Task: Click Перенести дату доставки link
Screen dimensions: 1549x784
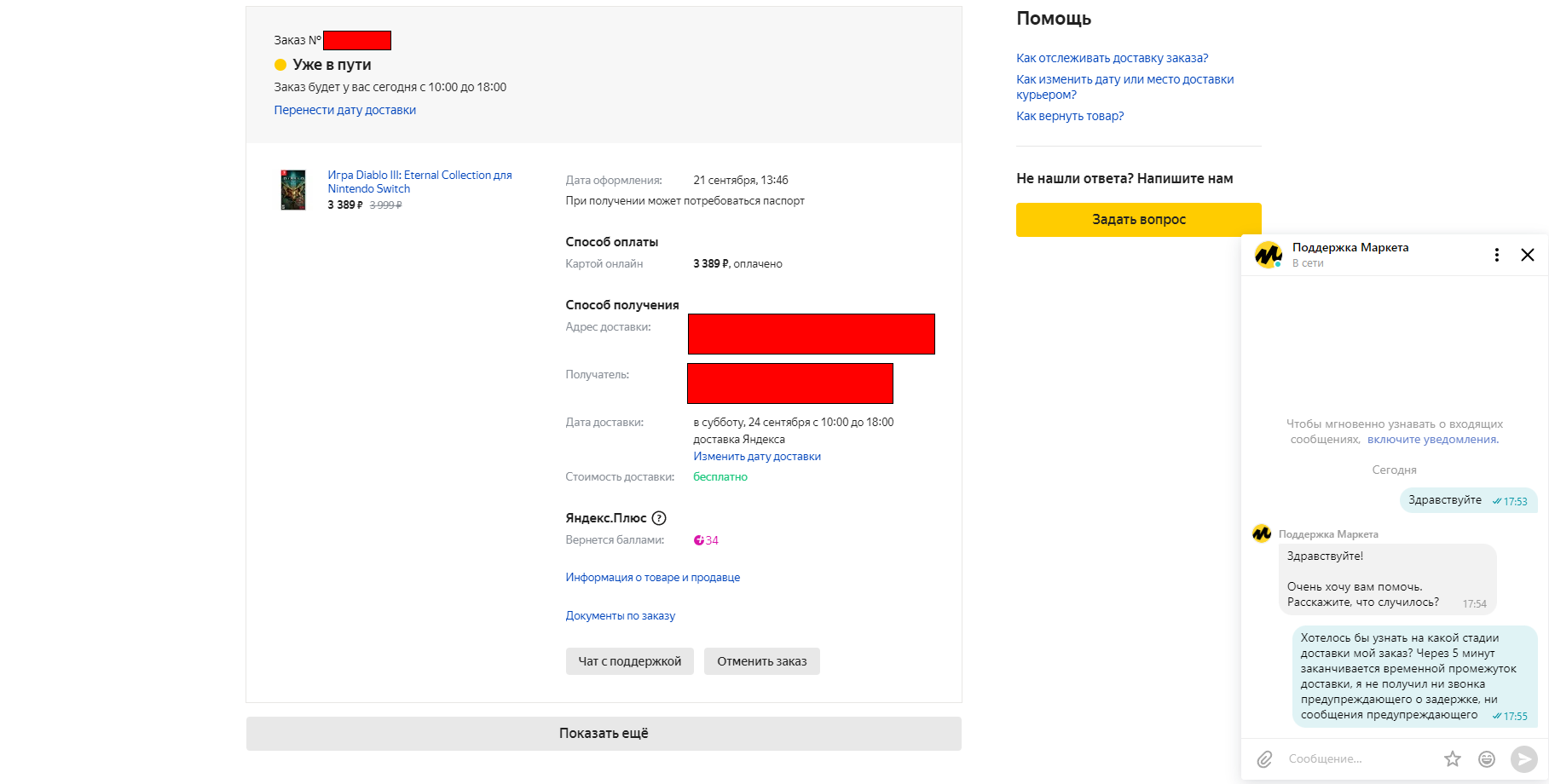Action: 344,110
